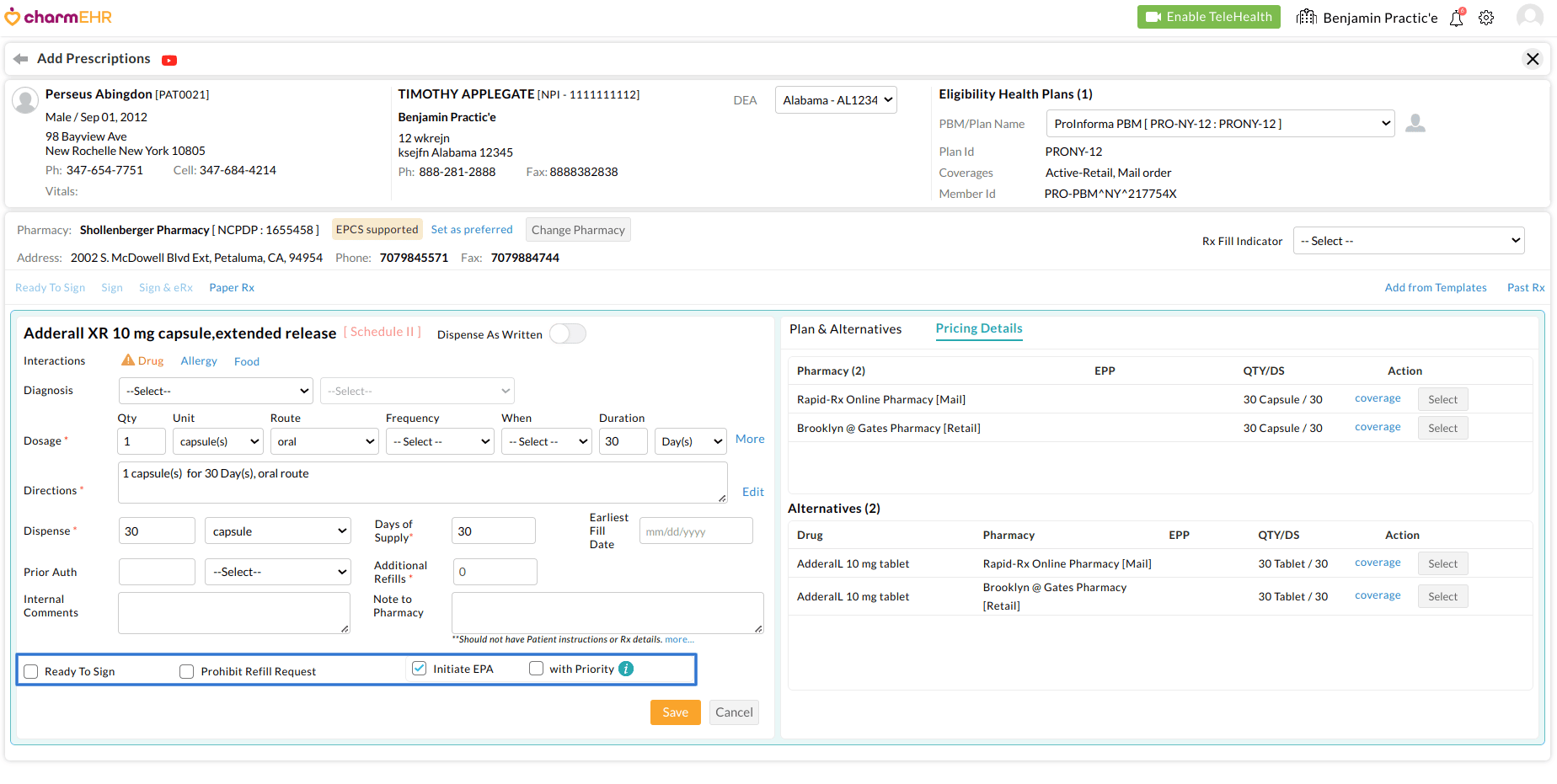The width and height of the screenshot is (1557, 784).
Task: Enable the Prohibit Refill Request checkbox
Action: [x=187, y=671]
